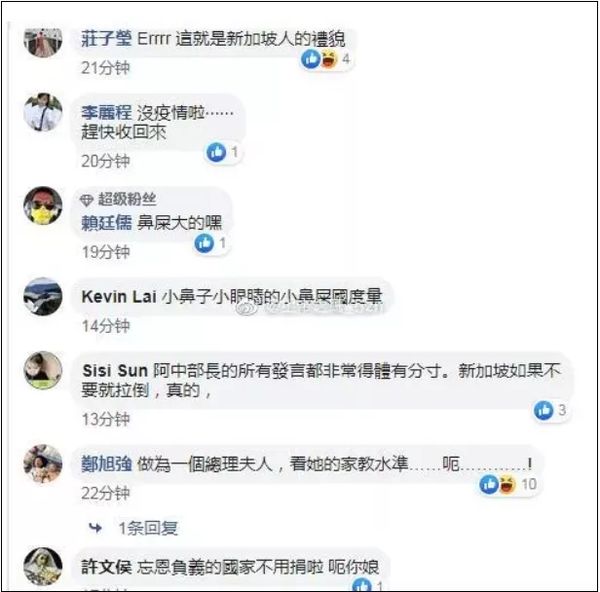Open Kevin Lai's profile name
Screen dimensions: 600x592
pos(119,297)
